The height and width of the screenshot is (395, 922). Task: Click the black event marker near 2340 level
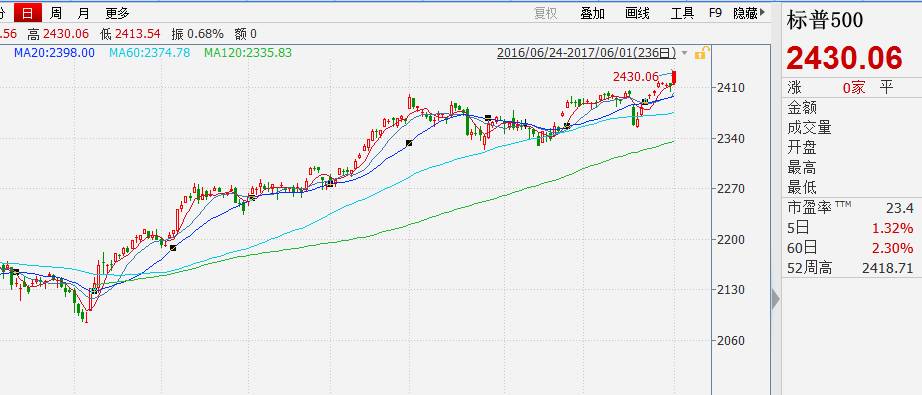(409, 143)
